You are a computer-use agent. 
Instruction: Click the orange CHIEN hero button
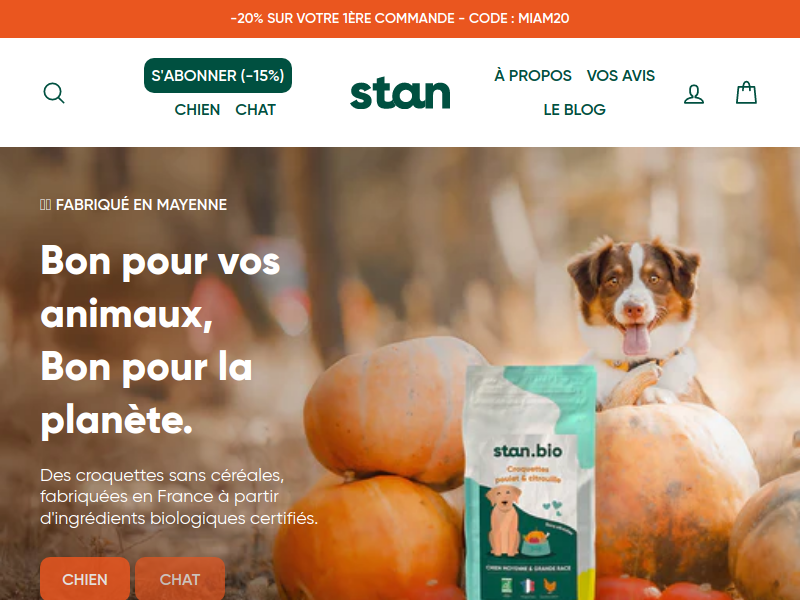point(85,579)
